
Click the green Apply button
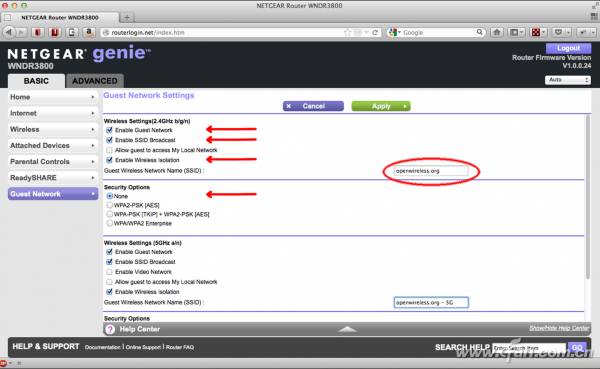tap(381, 106)
